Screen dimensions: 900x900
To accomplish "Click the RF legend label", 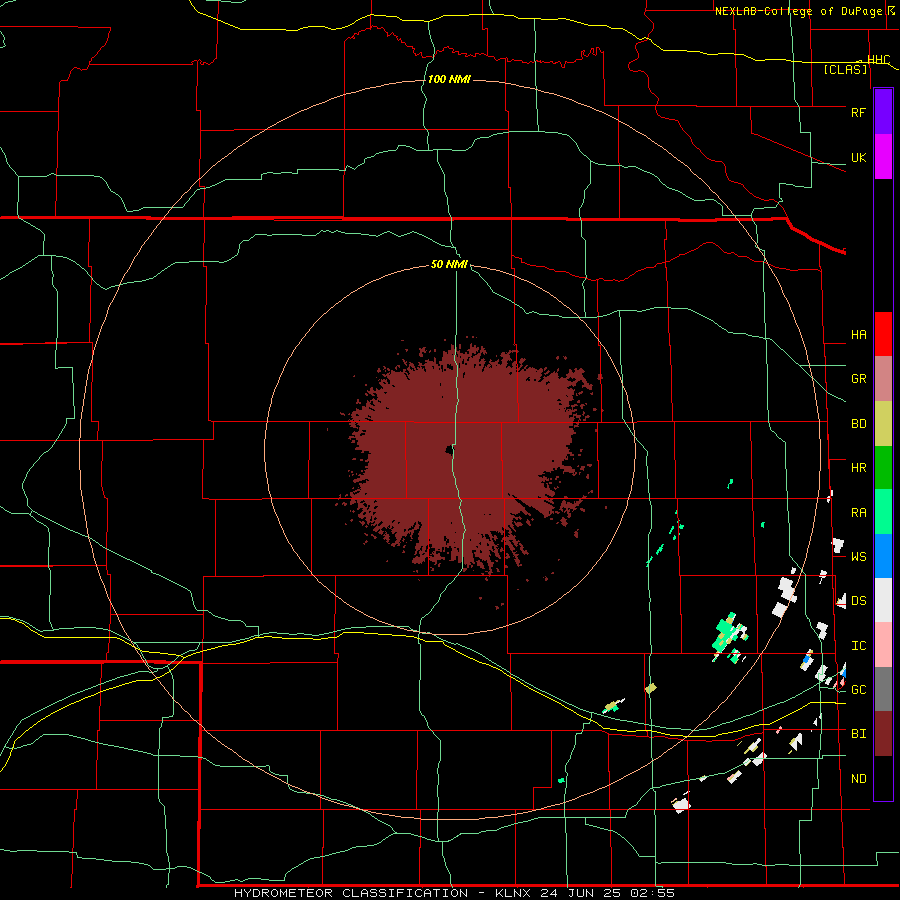I will tap(858, 112).
